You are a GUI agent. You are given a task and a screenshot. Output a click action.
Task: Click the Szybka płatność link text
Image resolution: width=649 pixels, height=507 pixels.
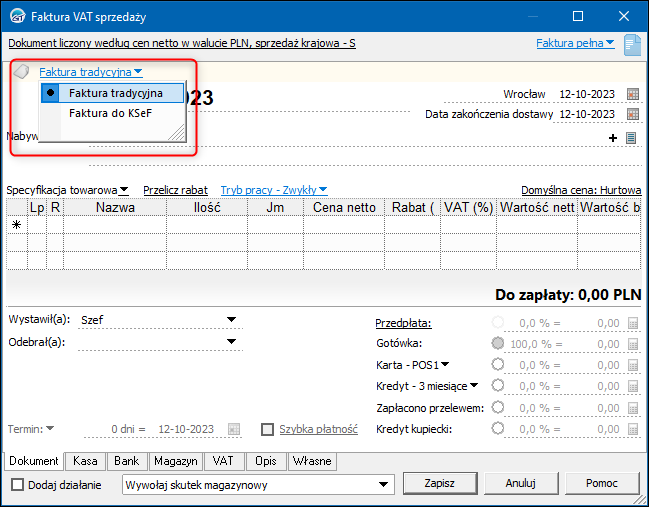318,429
